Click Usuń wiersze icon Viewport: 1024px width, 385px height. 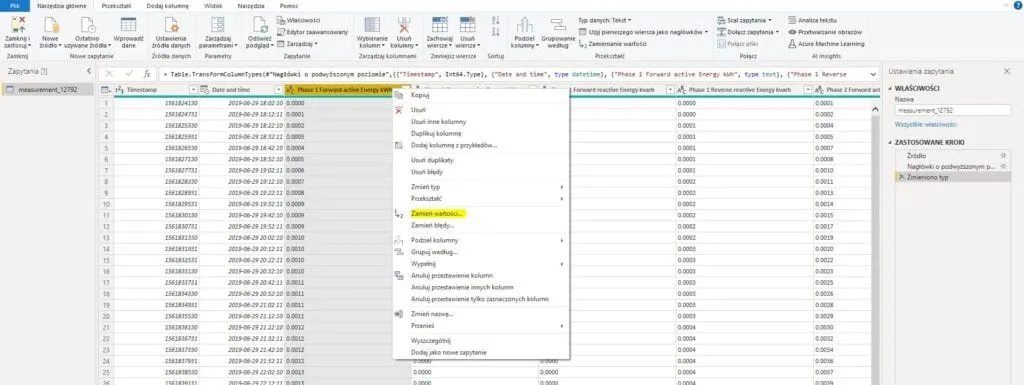tap(468, 25)
